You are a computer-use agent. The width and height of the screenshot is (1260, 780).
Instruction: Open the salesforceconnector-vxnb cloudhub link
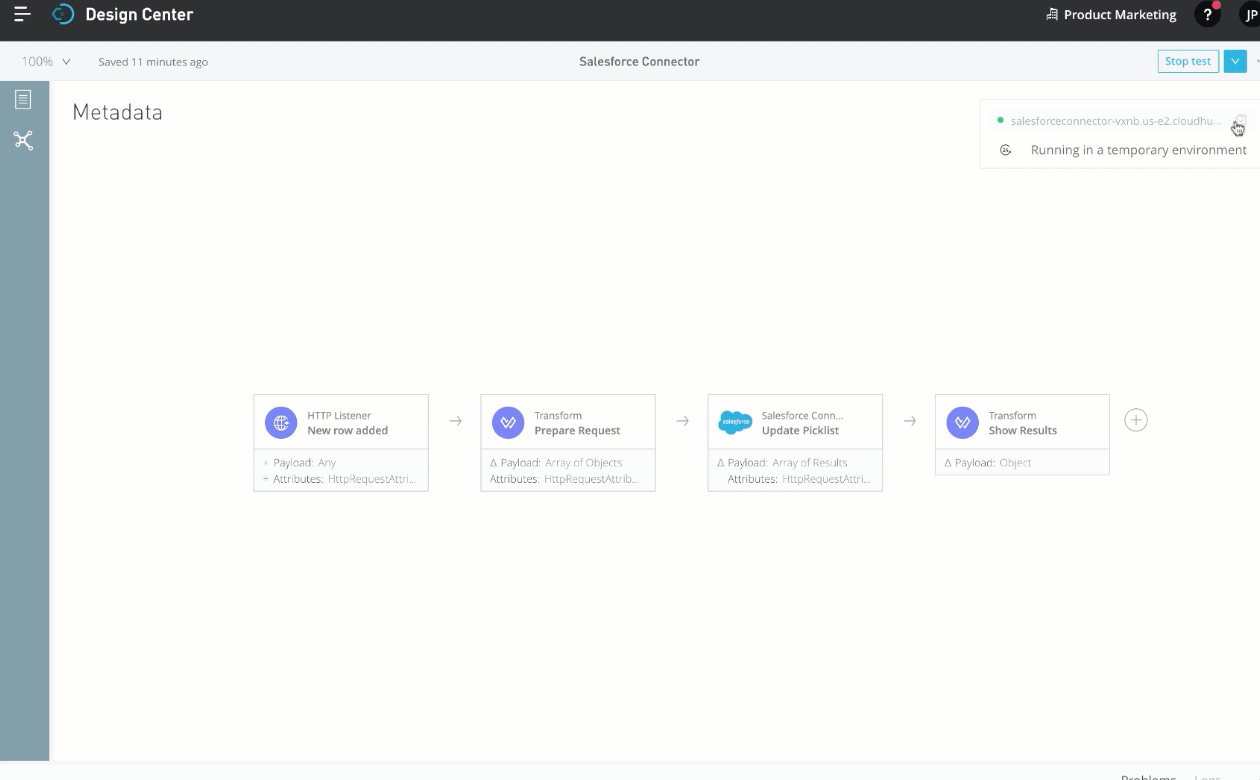tap(1116, 121)
